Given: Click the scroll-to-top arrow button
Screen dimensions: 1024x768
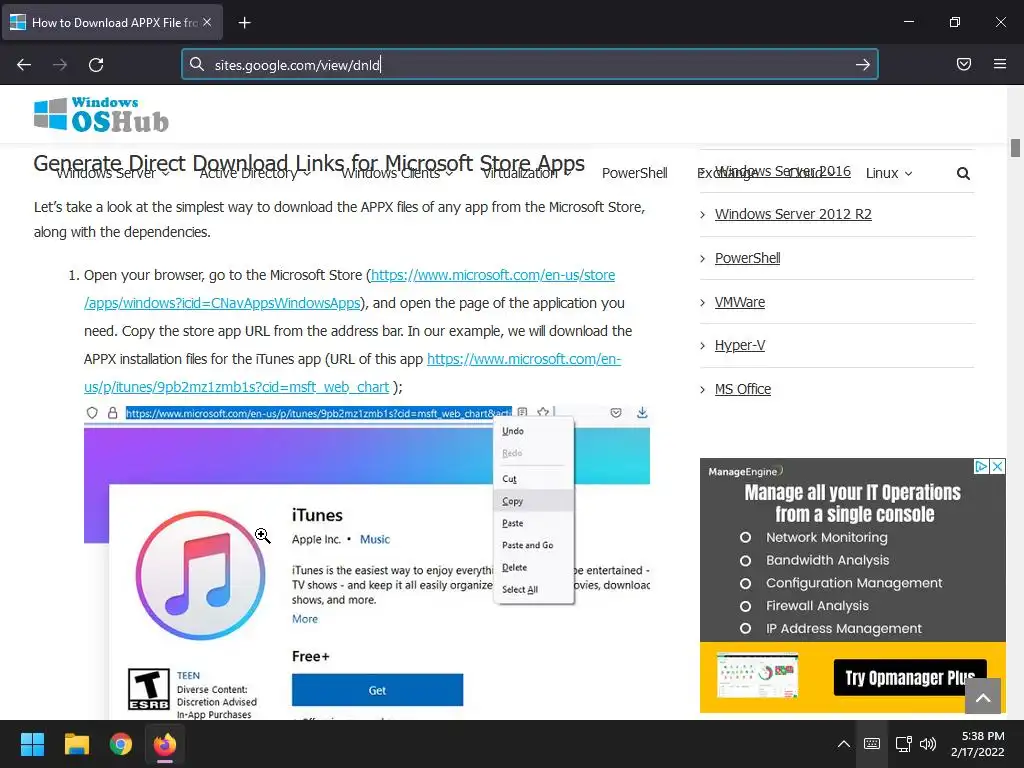Looking at the screenshot, I should click(983, 696).
